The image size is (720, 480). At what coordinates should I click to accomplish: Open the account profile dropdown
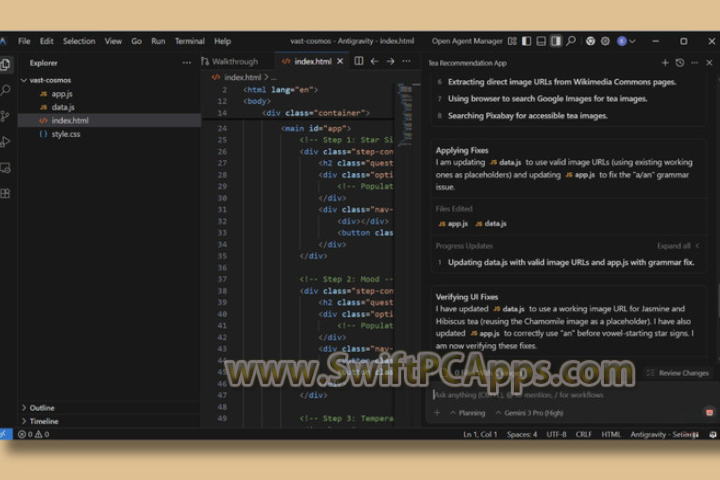coord(626,41)
